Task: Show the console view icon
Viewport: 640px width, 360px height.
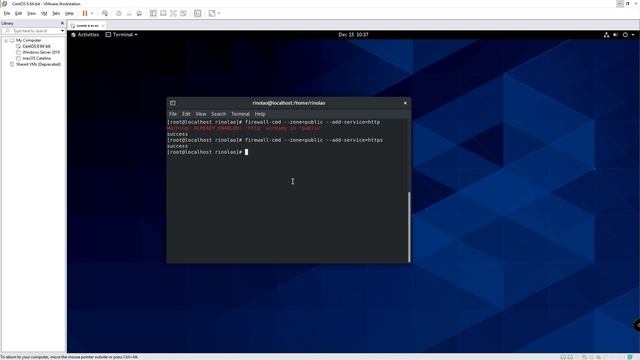Action: [198, 13]
